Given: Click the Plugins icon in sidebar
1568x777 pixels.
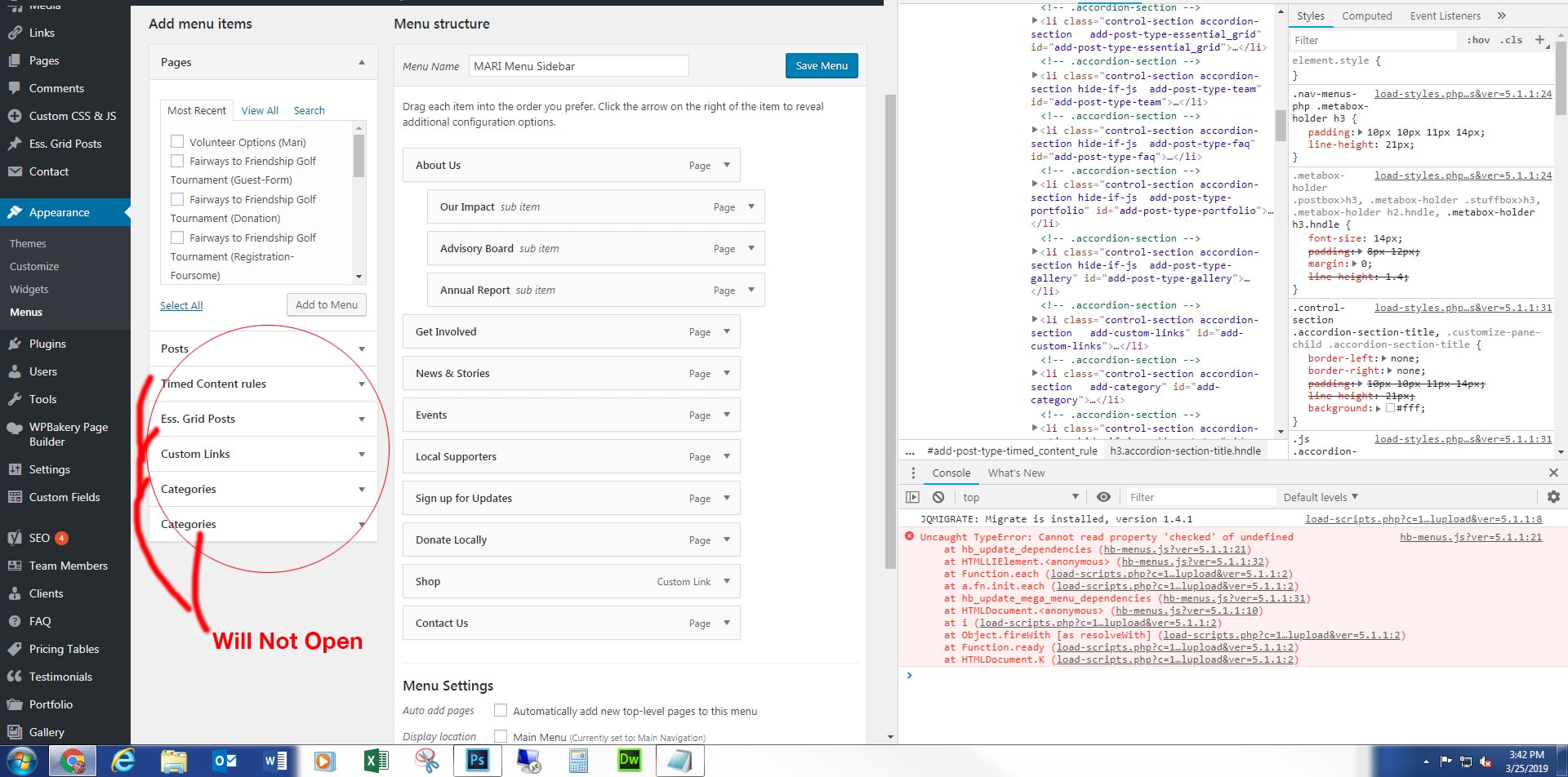Looking at the screenshot, I should tap(15, 344).
